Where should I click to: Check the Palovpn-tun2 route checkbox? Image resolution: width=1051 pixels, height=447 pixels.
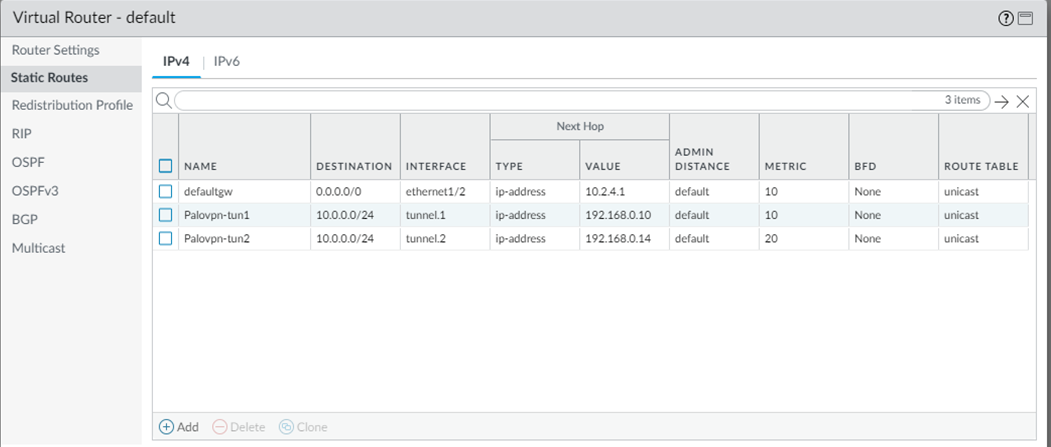(166, 239)
